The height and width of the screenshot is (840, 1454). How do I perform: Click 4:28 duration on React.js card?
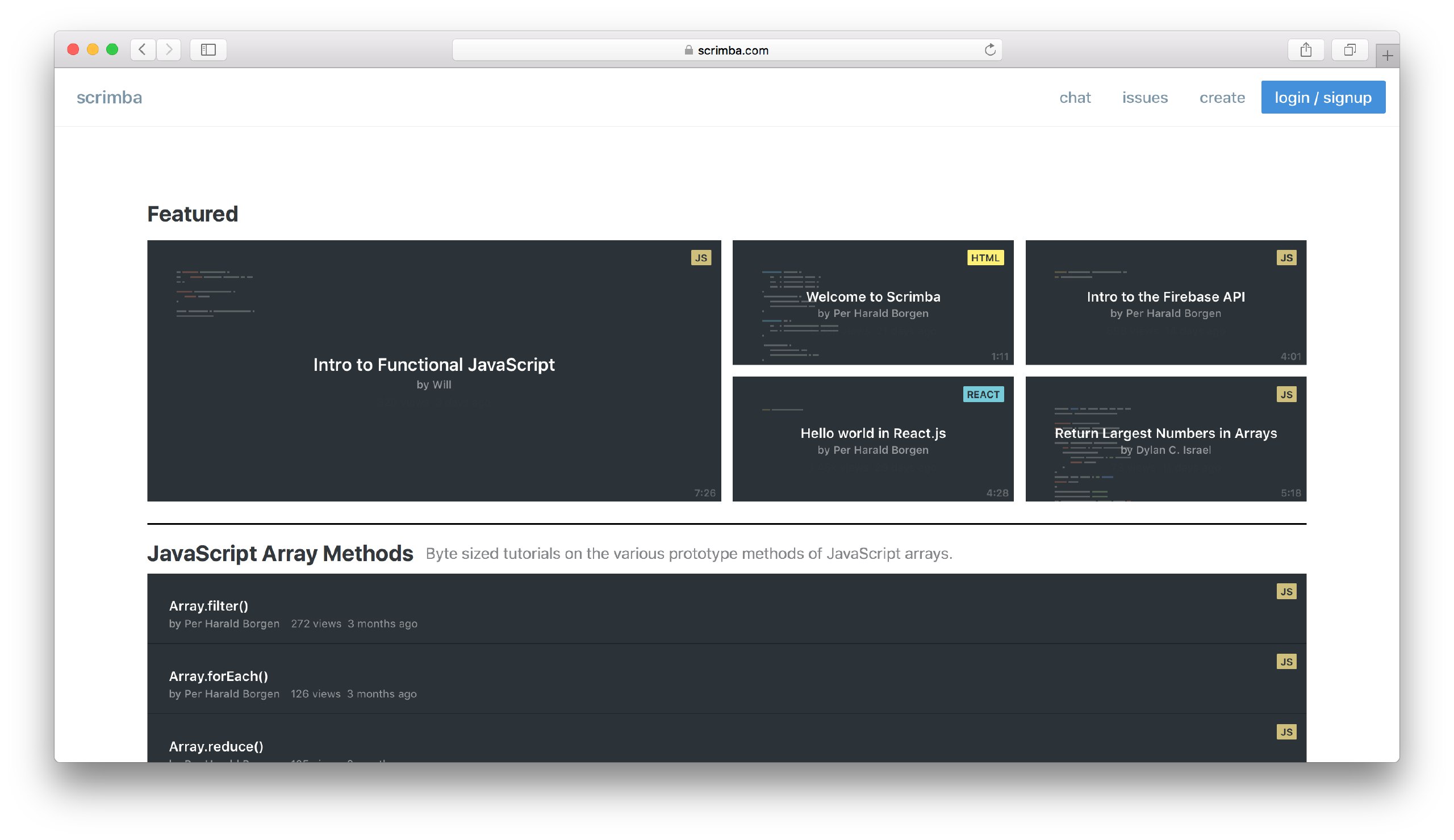pyautogui.click(x=997, y=492)
